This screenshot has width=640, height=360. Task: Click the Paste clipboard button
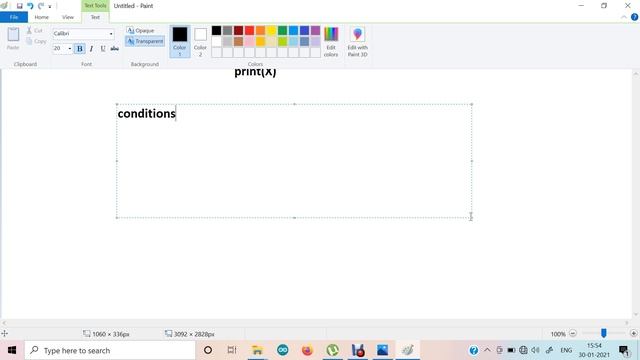[x=13, y=39]
